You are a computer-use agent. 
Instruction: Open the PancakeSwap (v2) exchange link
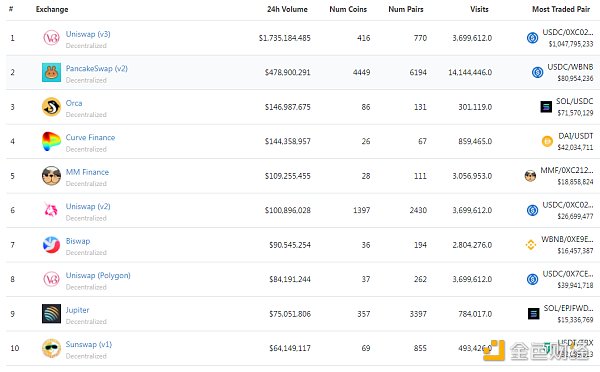[96, 69]
